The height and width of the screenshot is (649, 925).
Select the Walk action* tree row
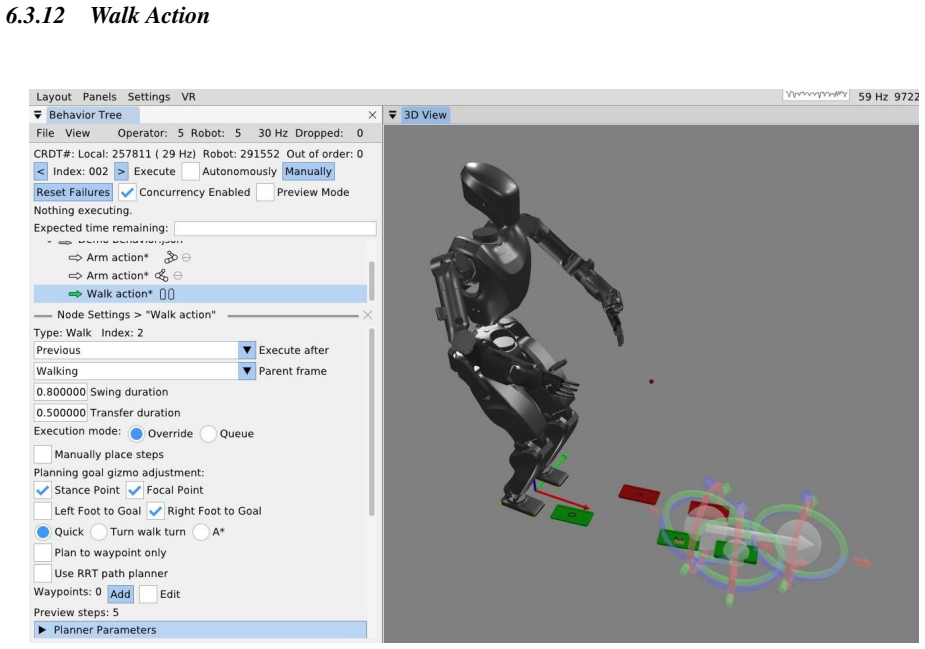pos(200,294)
